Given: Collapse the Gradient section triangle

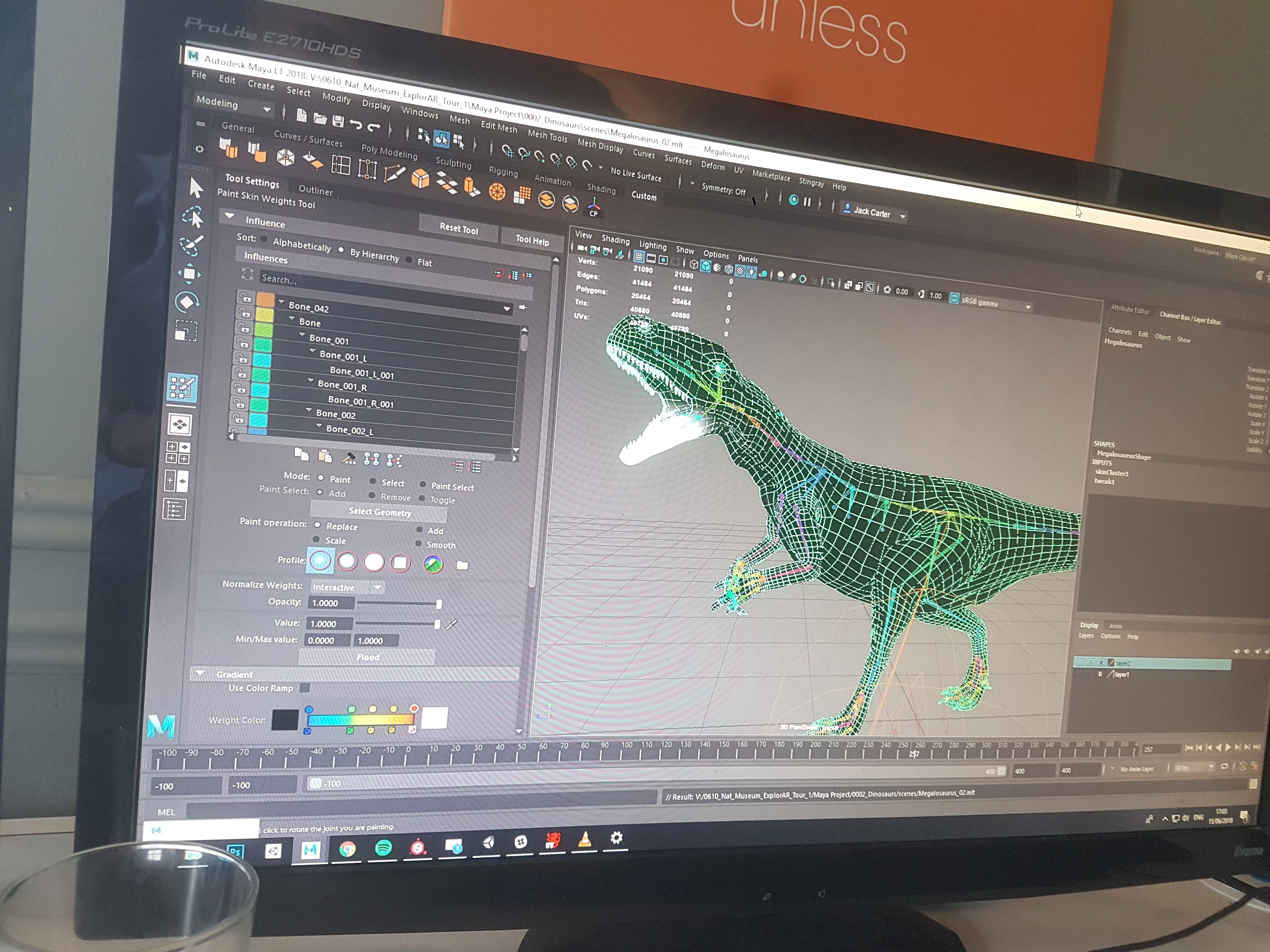Looking at the screenshot, I should tap(200, 673).
